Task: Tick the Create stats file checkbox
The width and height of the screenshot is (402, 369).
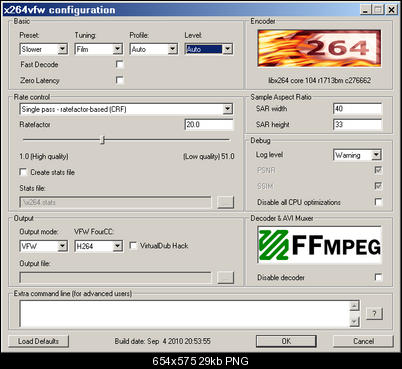Action: click(x=23, y=172)
